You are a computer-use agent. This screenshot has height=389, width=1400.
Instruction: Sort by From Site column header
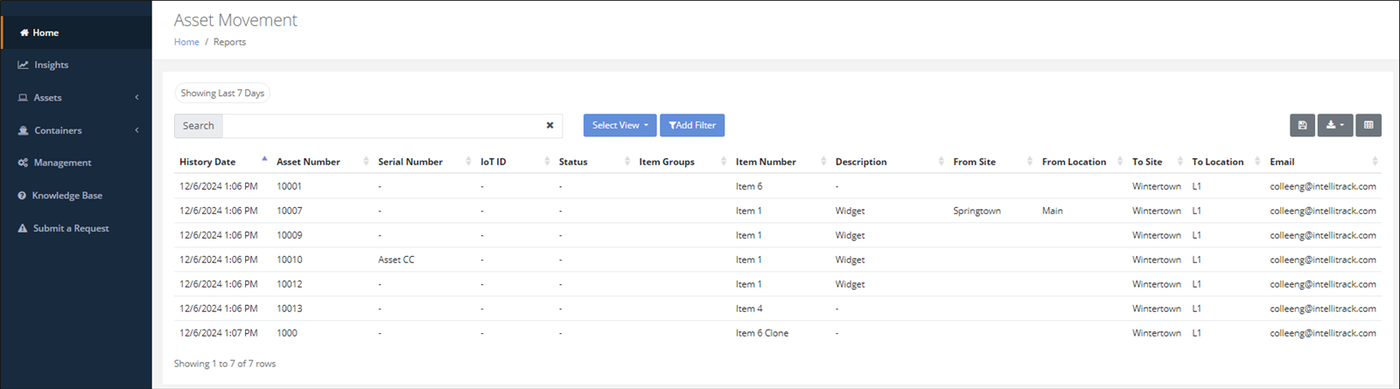pyautogui.click(x=993, y=161)
